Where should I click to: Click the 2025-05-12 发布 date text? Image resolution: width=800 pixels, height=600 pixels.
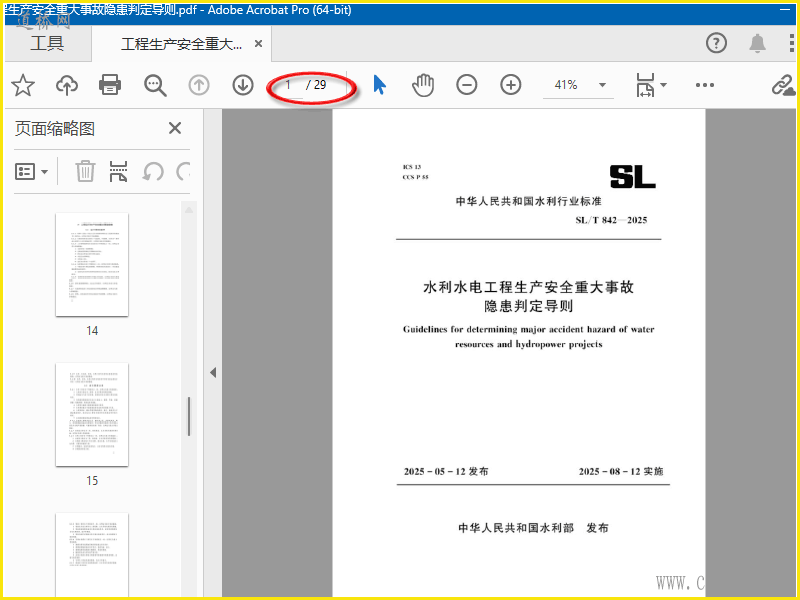(446, 471)
